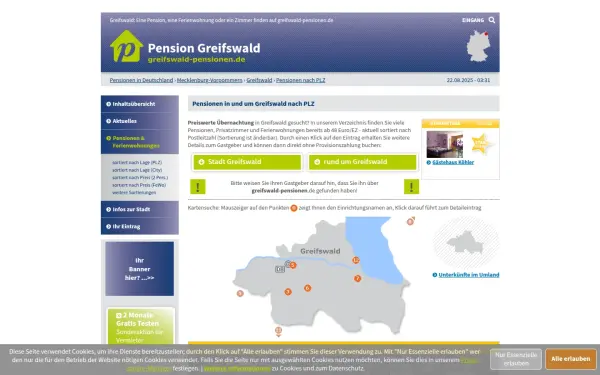This screenshot has width=600, height=375.
Task: Go to Mecklenburg-Vorpommern breadcrumb
Action: 209,80
